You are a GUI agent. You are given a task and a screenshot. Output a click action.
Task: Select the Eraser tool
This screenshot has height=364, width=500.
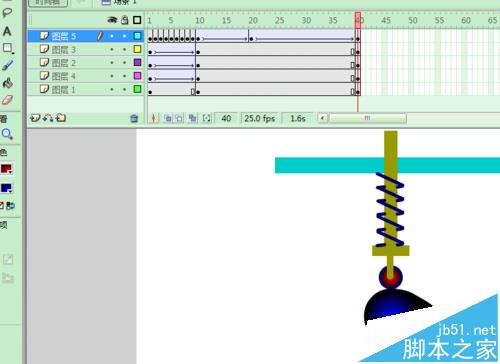(x=7, y=100)
